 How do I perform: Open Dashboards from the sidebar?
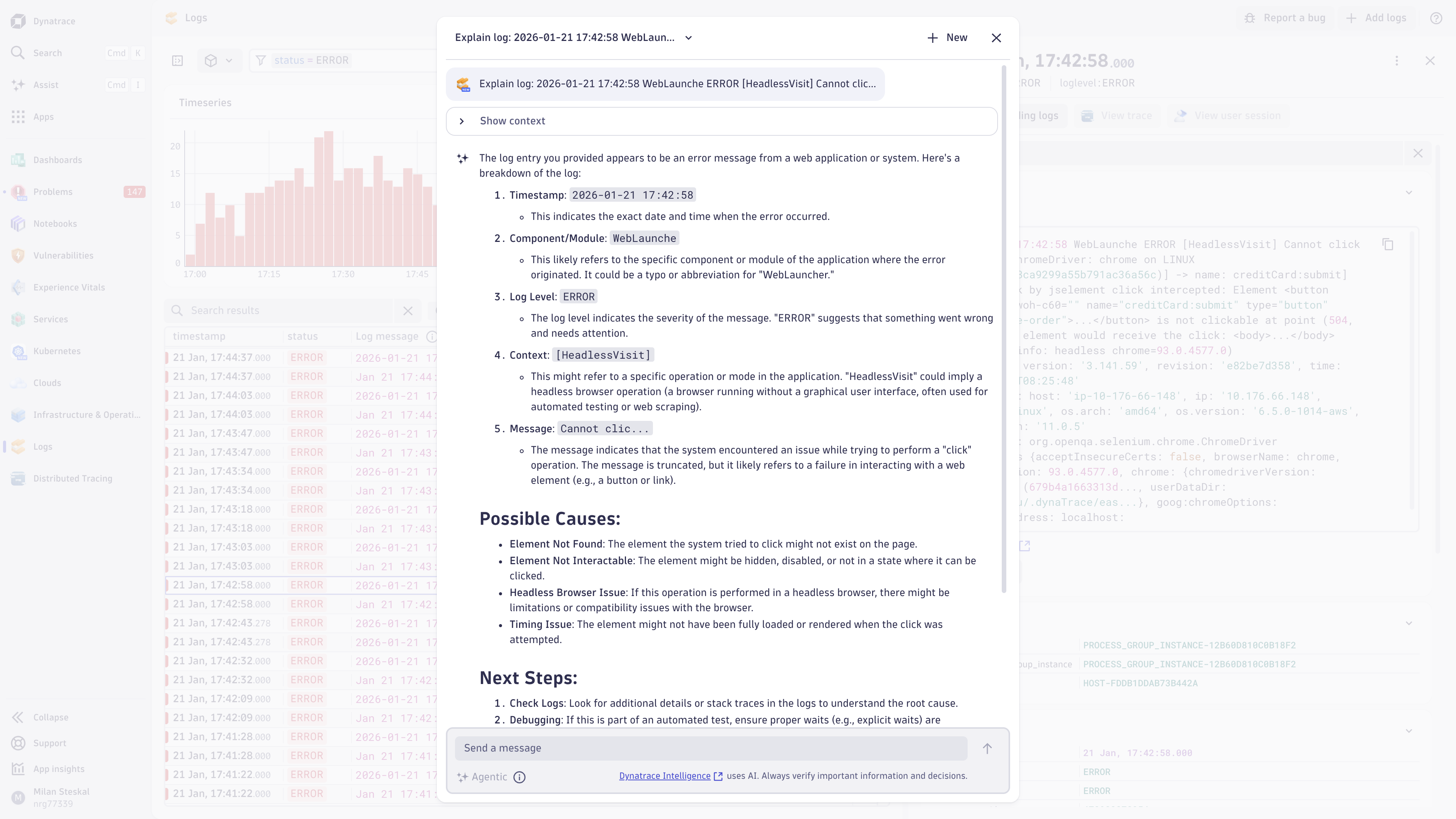pyautogui.click(x=57, y=160)
